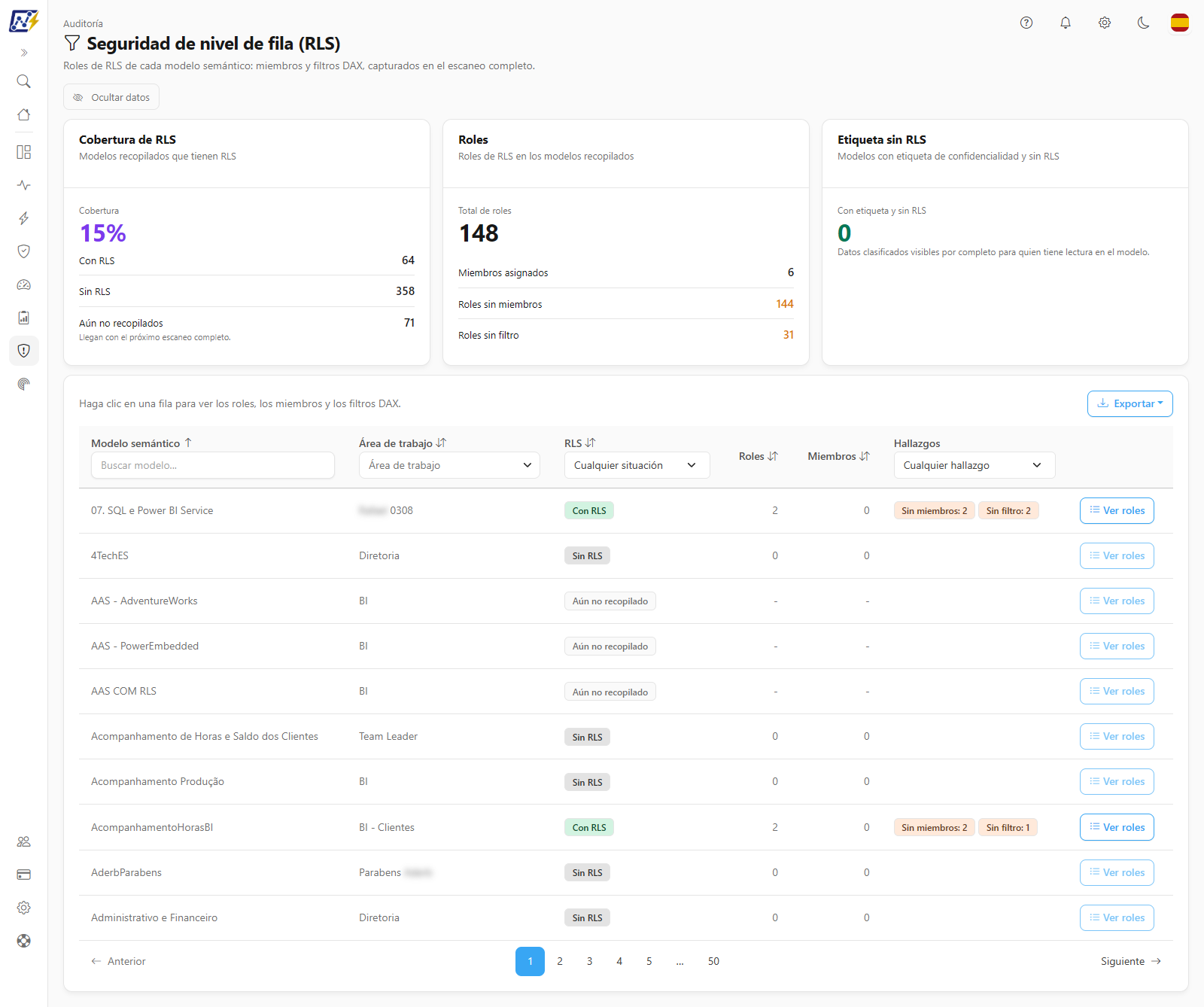Open the speedometer gauge icon in the sidebar
1204x1007 pixels.
pyautogui.click(x=24, y=284)
